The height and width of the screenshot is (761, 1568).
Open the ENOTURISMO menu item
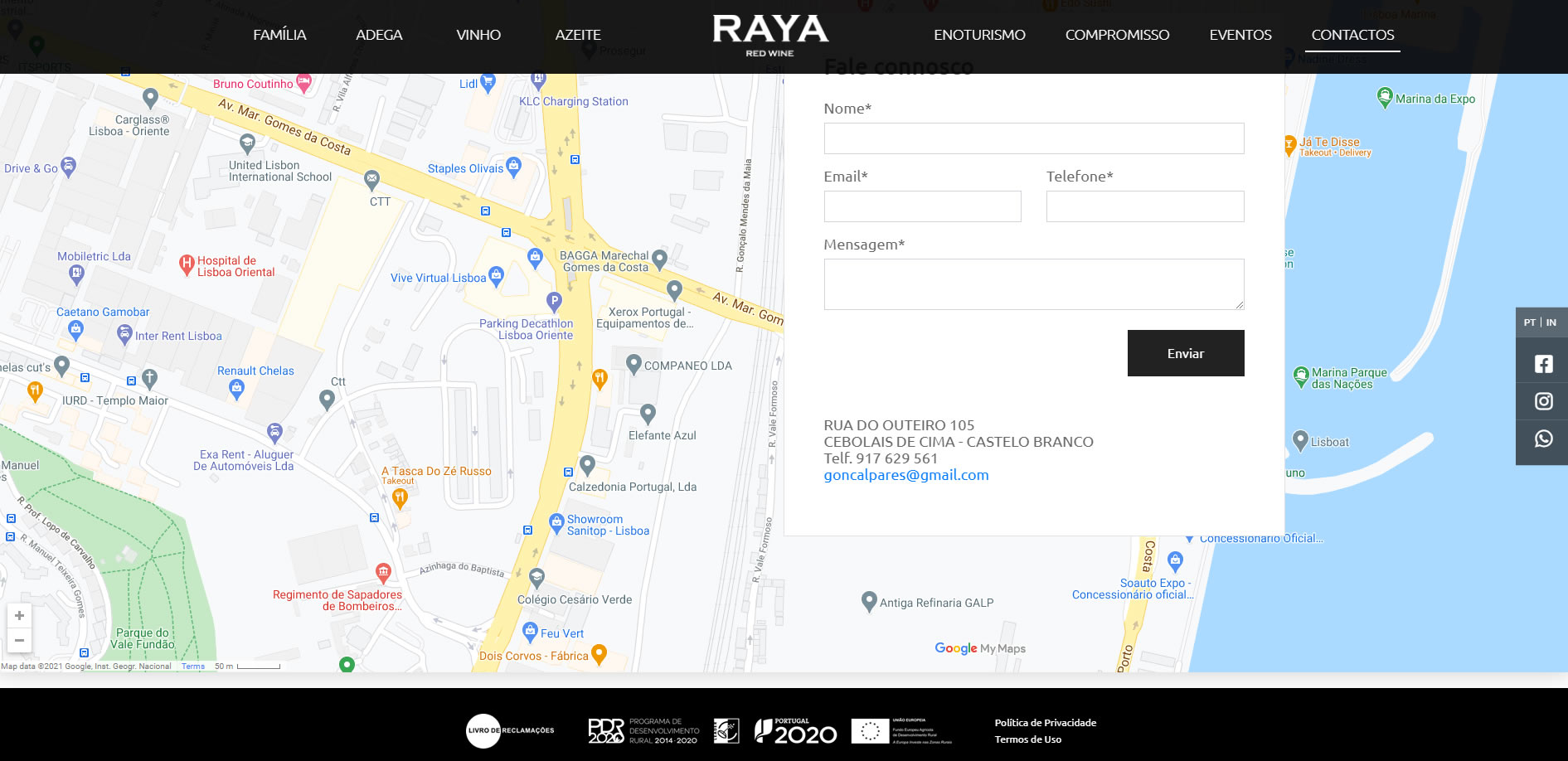click(979, 35)
